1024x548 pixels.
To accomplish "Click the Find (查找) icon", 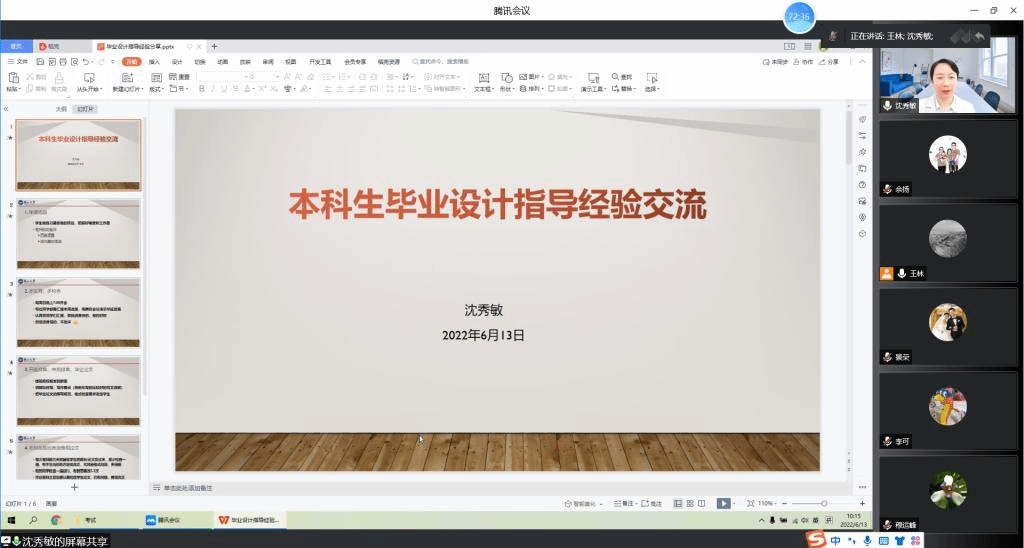I will pos(621,77).
